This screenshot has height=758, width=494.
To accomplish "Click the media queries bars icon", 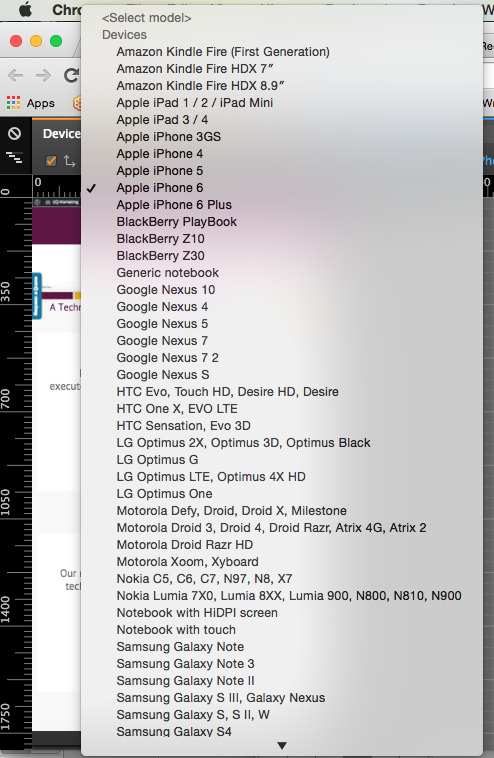I will (15, 158).
